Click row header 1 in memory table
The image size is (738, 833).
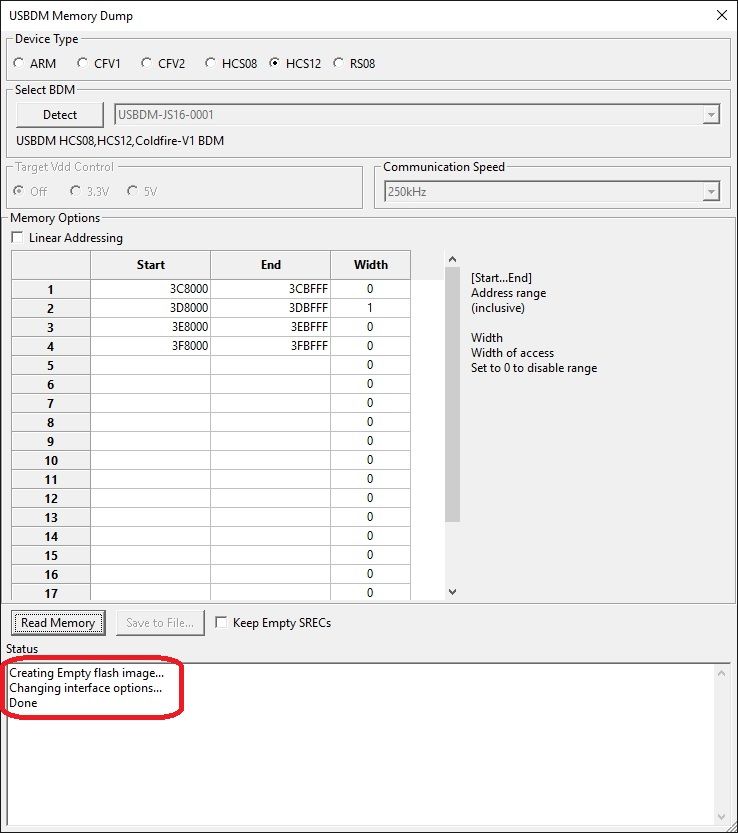[x=50, y=290]
